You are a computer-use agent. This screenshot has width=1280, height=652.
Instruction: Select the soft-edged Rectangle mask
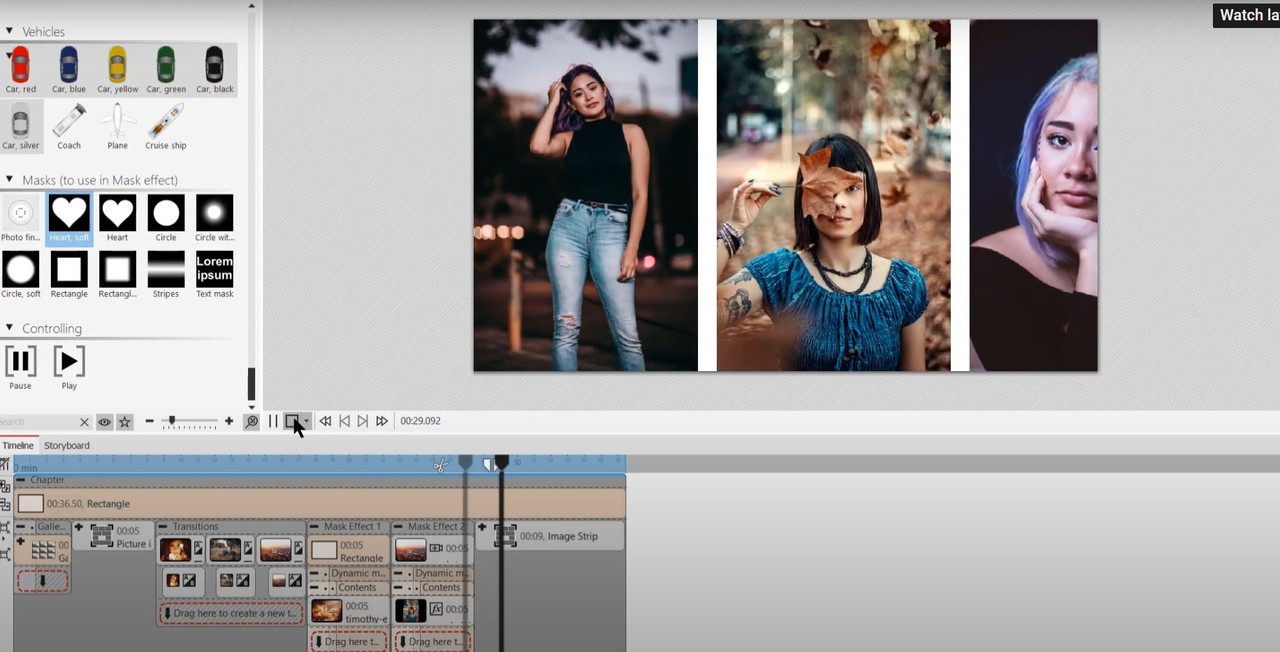click(117, 274)
